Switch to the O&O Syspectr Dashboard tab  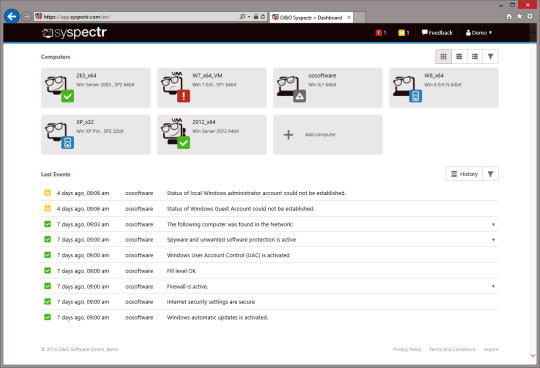coord(311,17)
